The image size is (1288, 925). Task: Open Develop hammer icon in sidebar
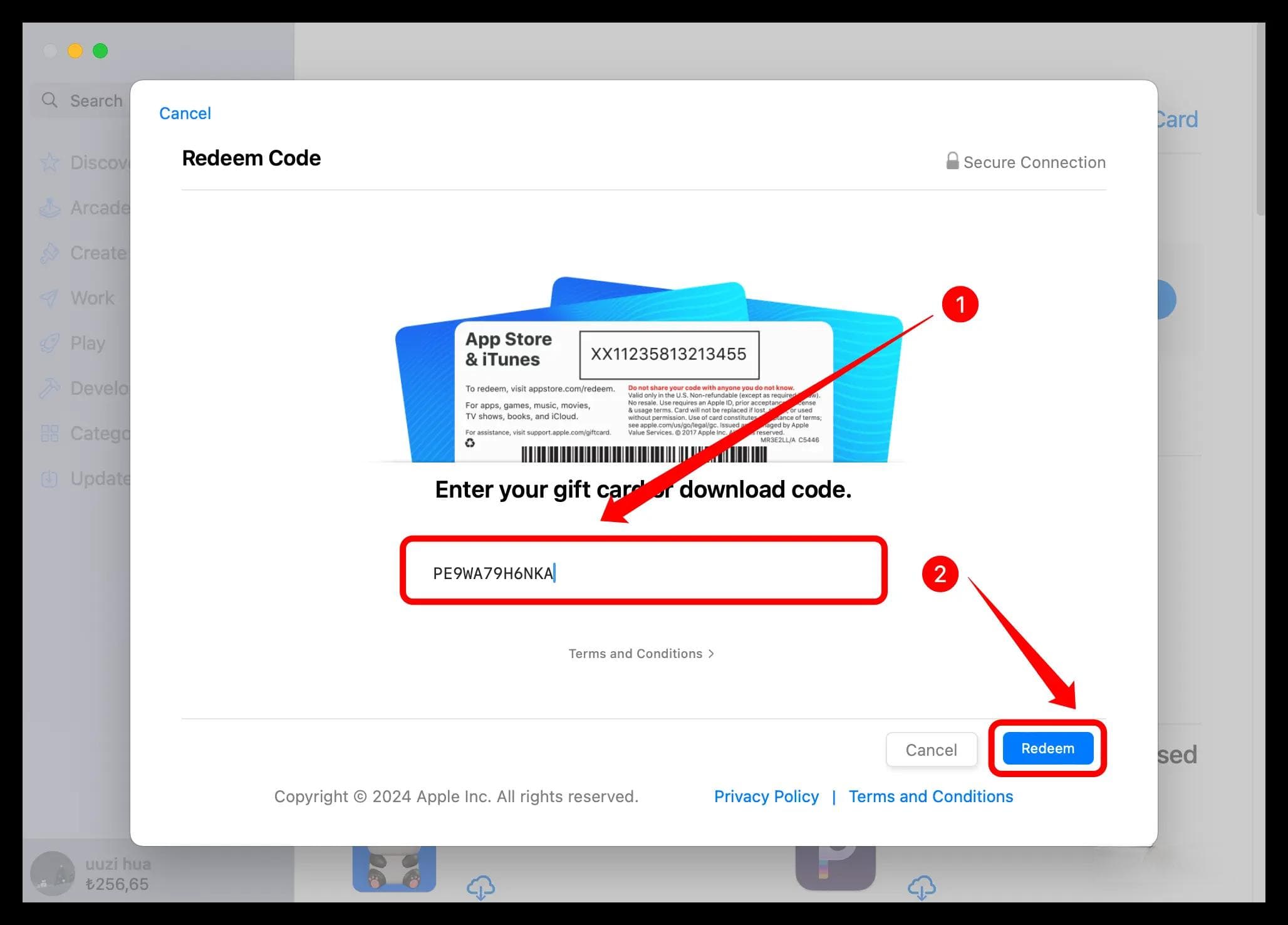49,388
